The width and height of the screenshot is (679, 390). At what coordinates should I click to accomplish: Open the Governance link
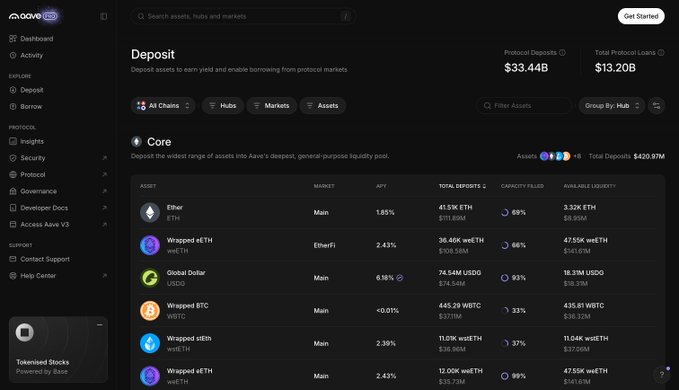click(x=58, y=191)
